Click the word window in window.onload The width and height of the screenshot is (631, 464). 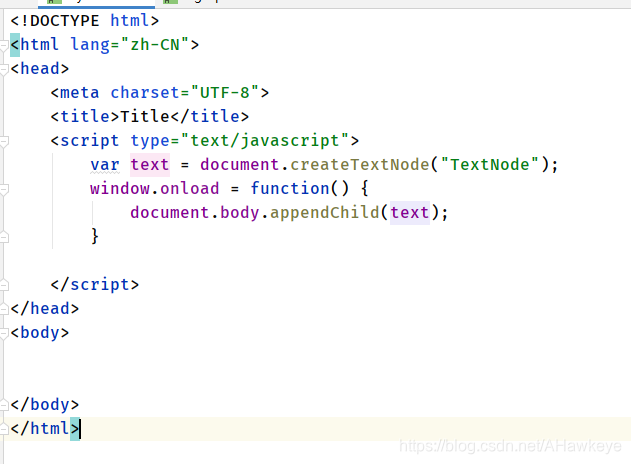pos(120,189)
